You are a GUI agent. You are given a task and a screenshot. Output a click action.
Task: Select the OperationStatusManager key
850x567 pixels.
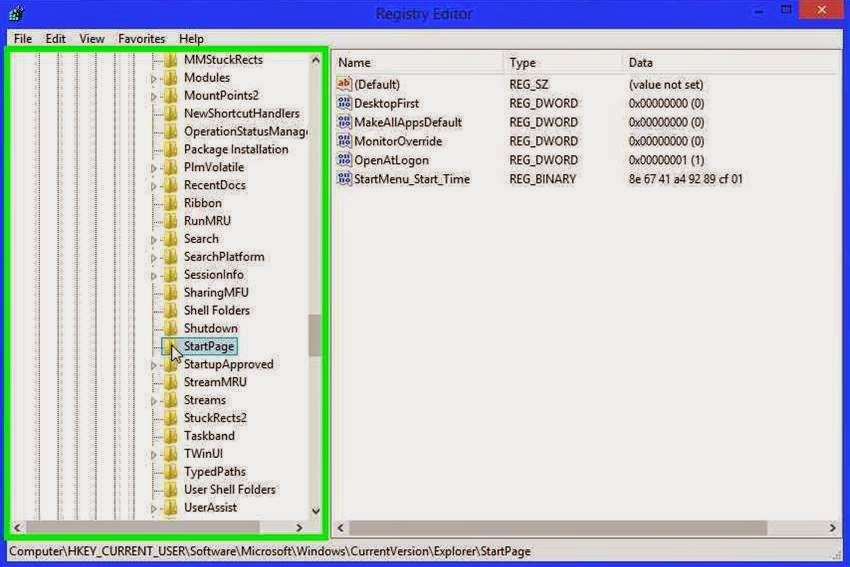[246, 131]
